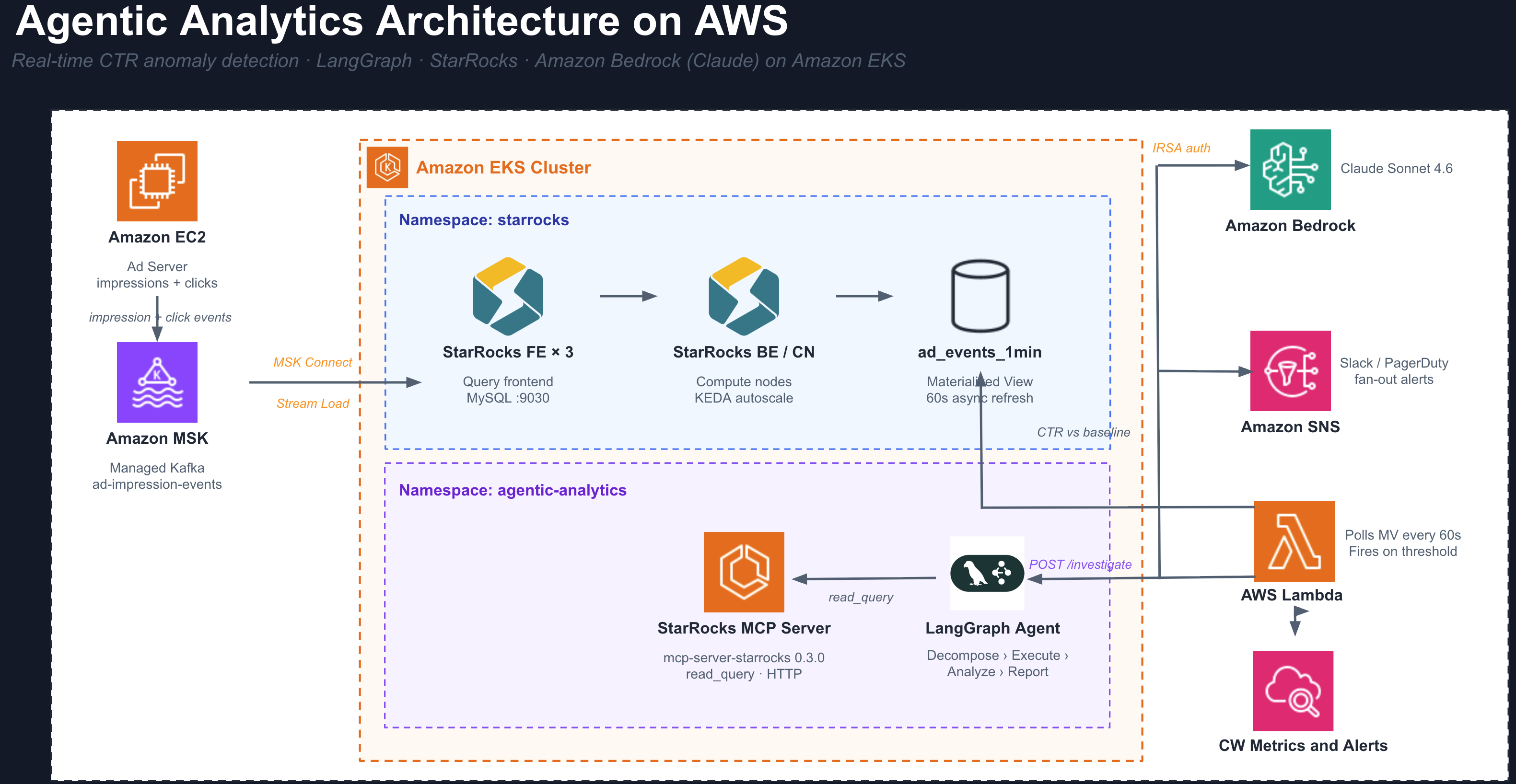The image size is (1516, 784).
Task: Select the AWS Lambda orange icon
Action: 1294,542
